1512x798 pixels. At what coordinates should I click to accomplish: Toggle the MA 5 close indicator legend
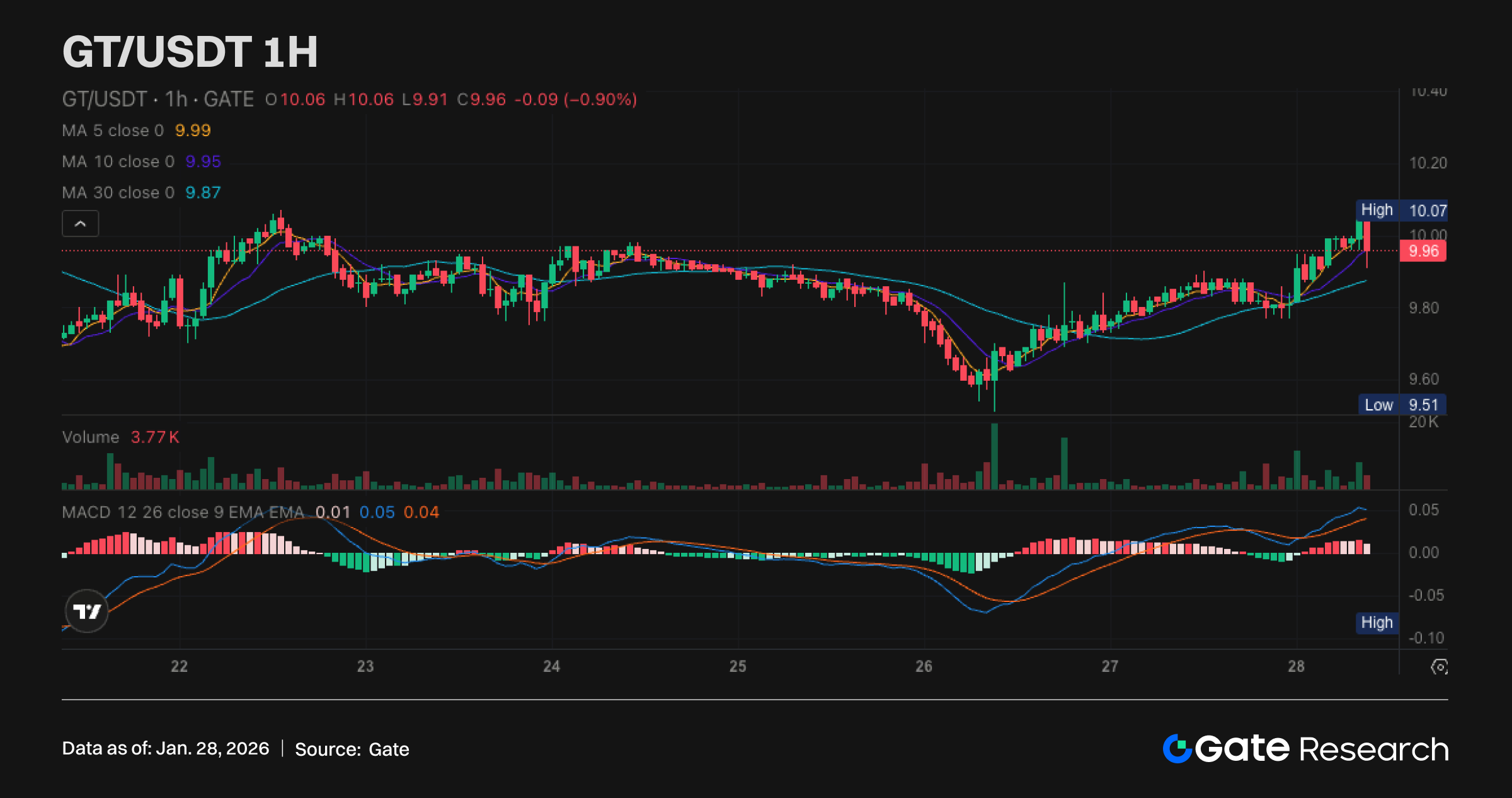[x=113, y=130]
